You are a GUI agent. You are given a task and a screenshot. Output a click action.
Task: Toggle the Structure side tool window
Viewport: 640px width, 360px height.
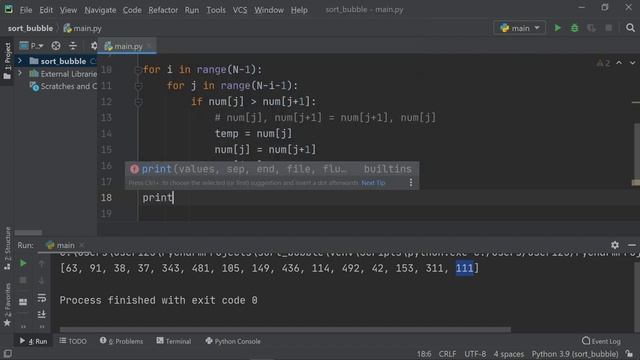click(7, 248)
